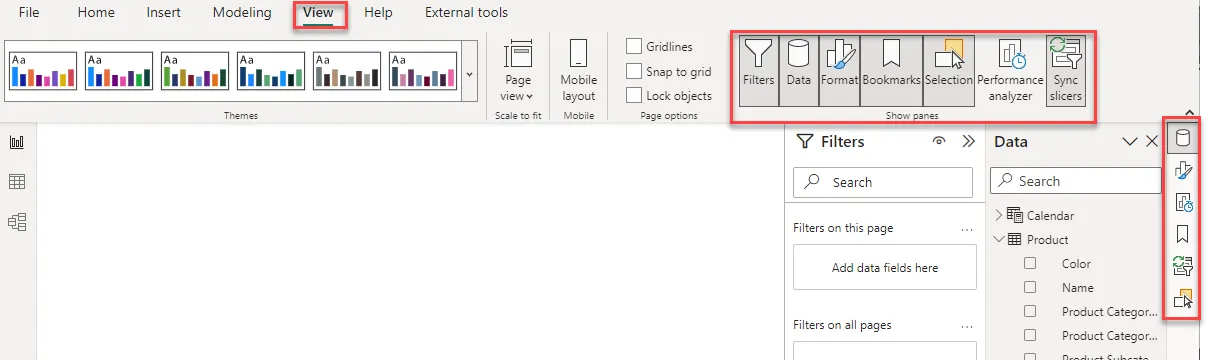Click the Data pane Search box

coord(1075,181)
